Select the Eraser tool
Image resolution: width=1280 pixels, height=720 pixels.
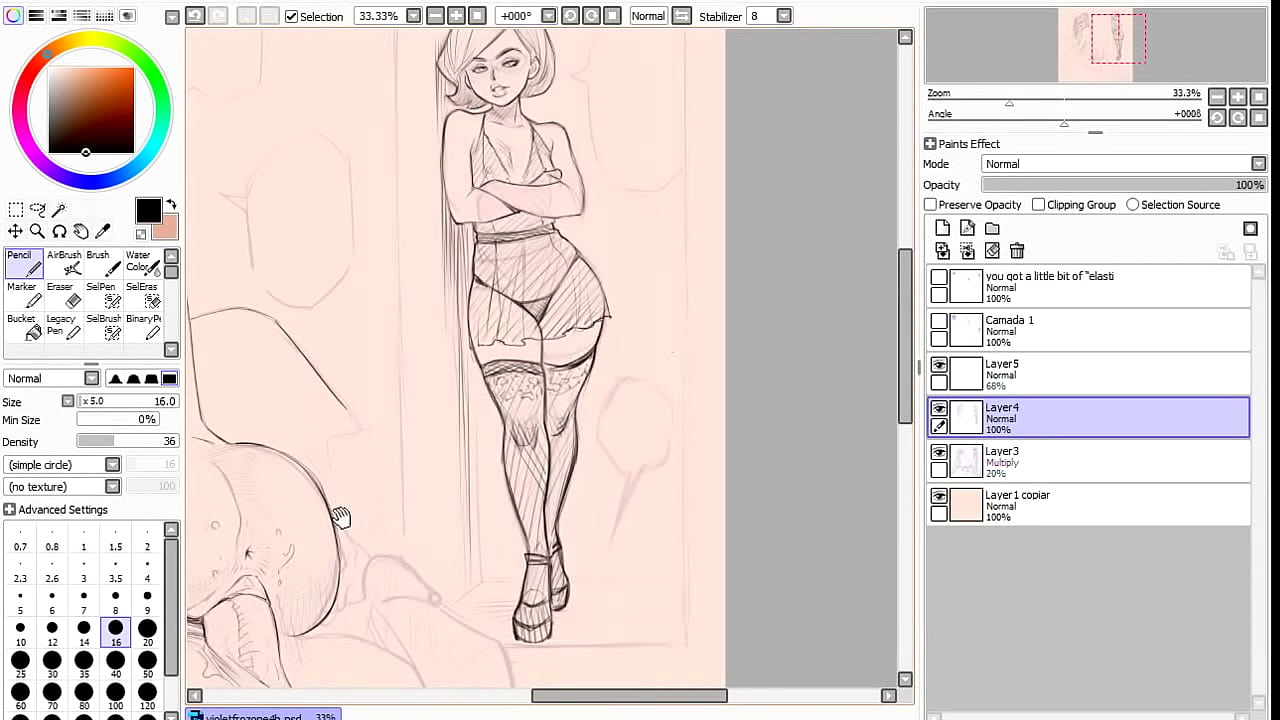pos(66,295)
